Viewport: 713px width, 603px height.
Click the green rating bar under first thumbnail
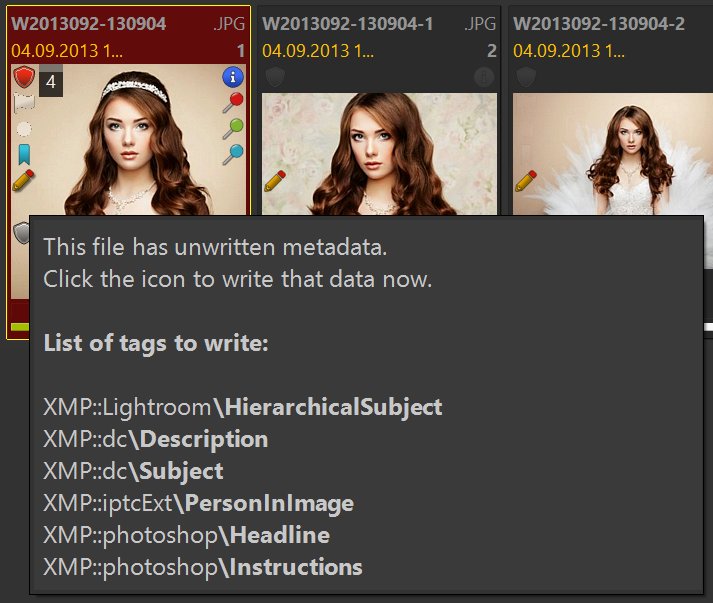[20, 327]
